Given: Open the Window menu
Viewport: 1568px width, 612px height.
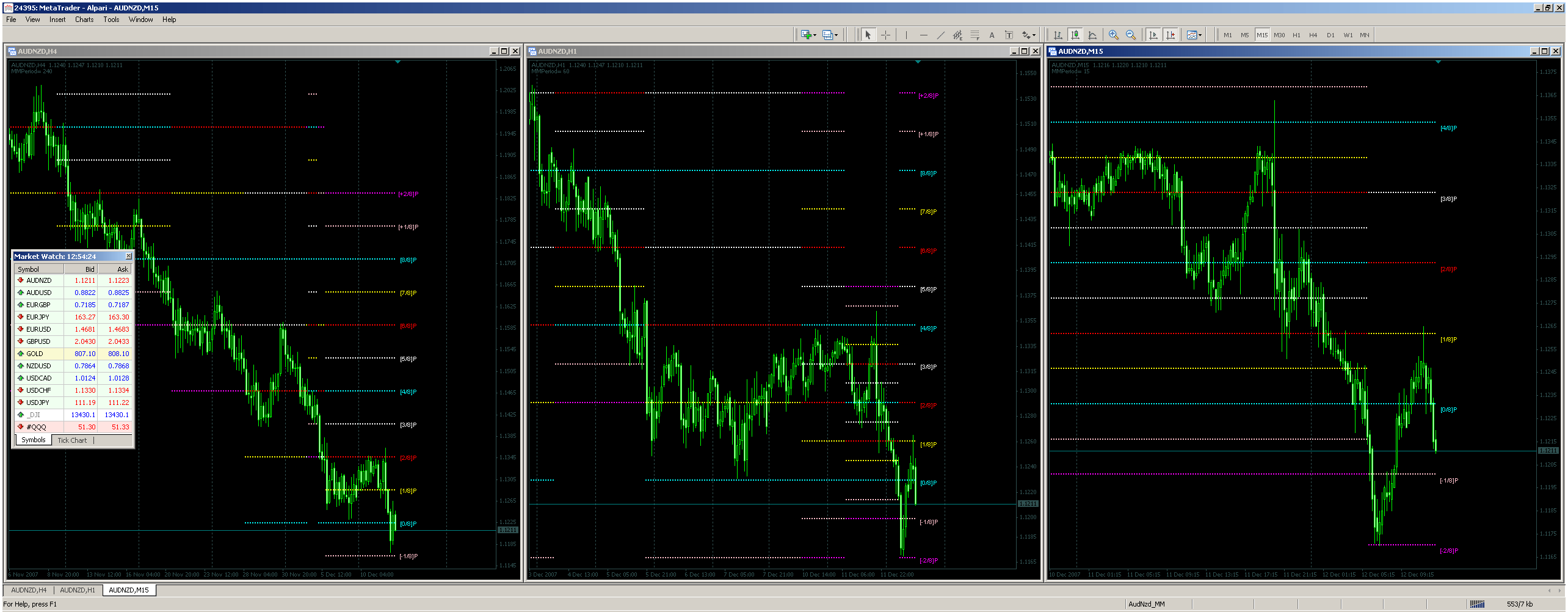Looking at the screenshot, I should pyautogui.click(x=140, y=20).
